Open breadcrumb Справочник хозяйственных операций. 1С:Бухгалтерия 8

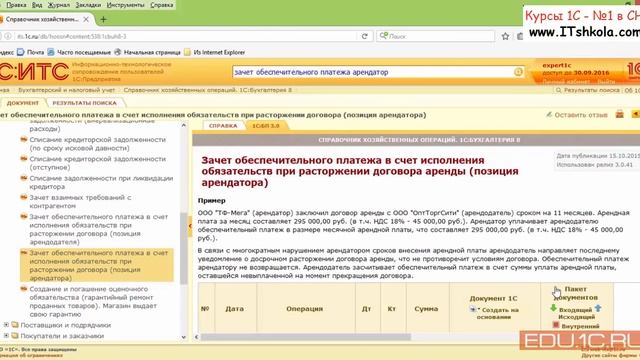pyautogui.click(x=208, y=90)
